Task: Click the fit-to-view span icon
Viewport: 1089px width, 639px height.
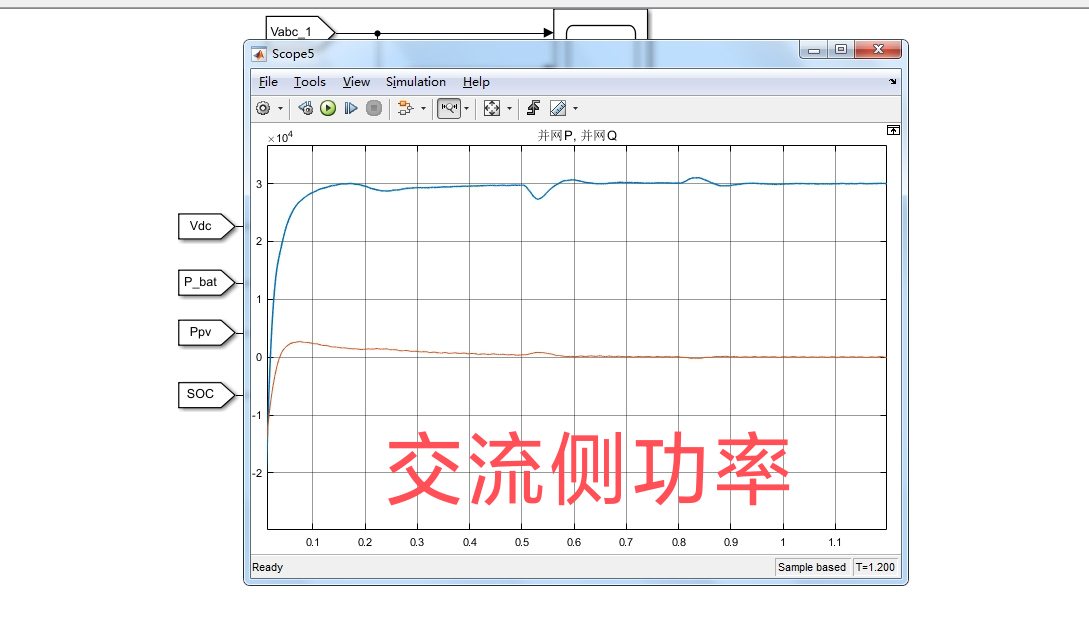Action: pos(491,108)
